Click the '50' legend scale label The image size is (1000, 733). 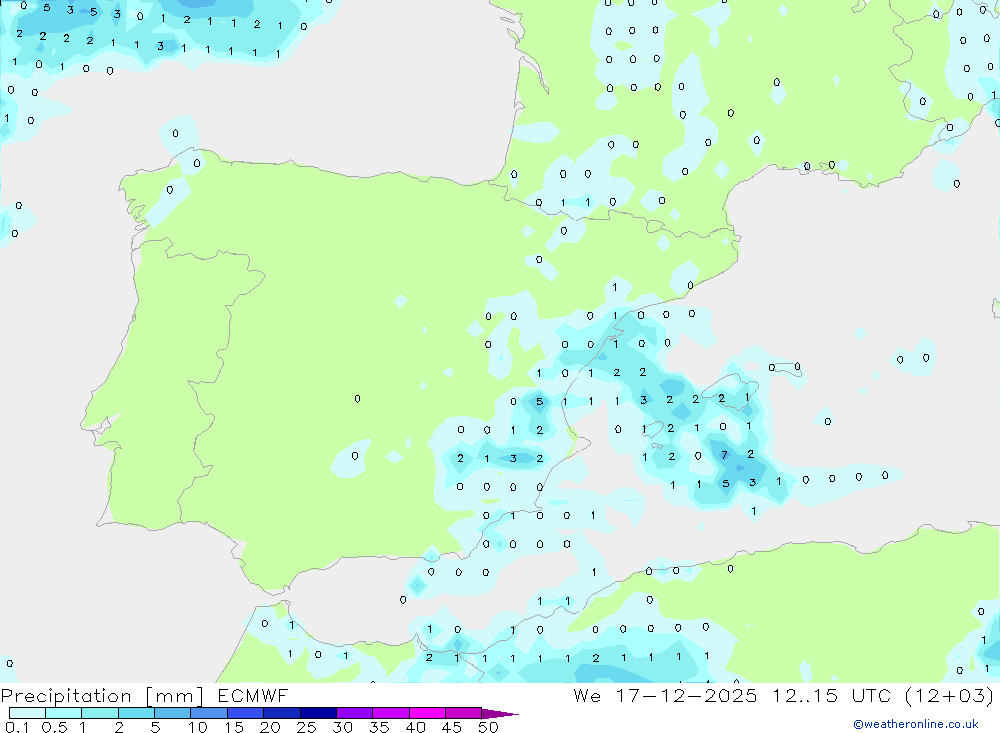(489, 727)
